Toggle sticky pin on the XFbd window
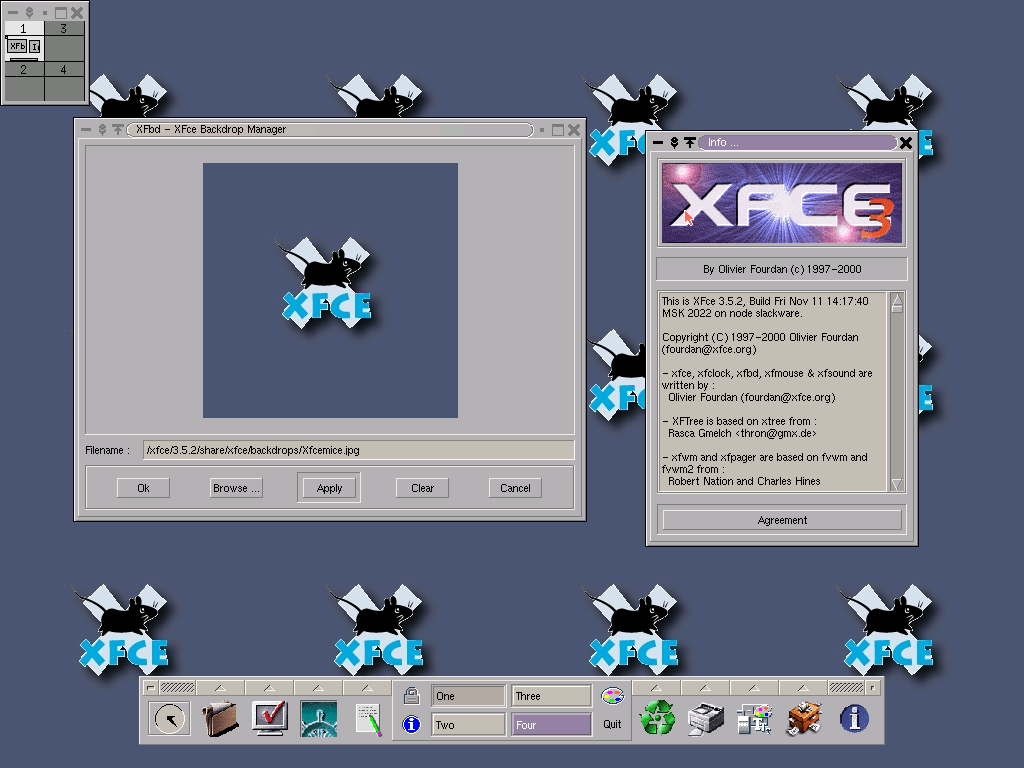The width and height of the screenshot is (1024, 768). [x=102, y=129]
